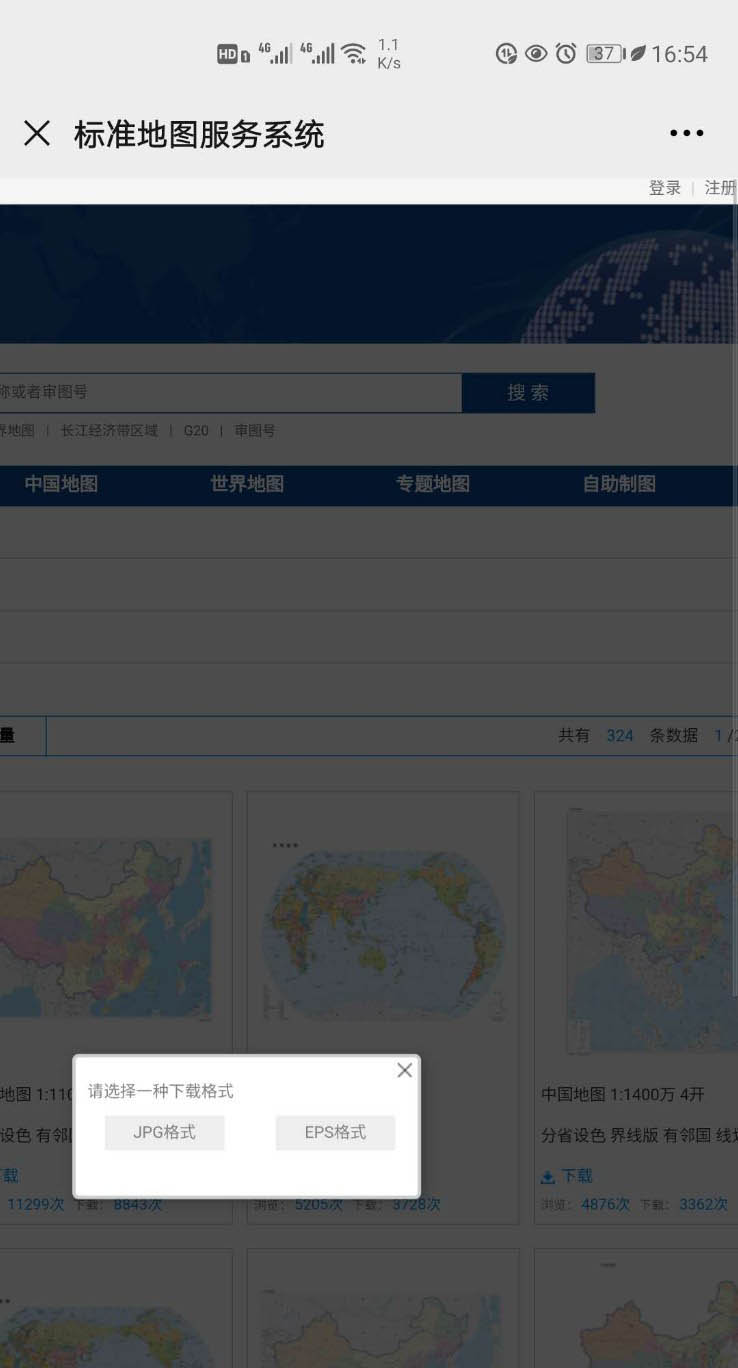Open the three-dot more options menu
Viewport: 738px width, 1368px height.
[x=687, y=133]
